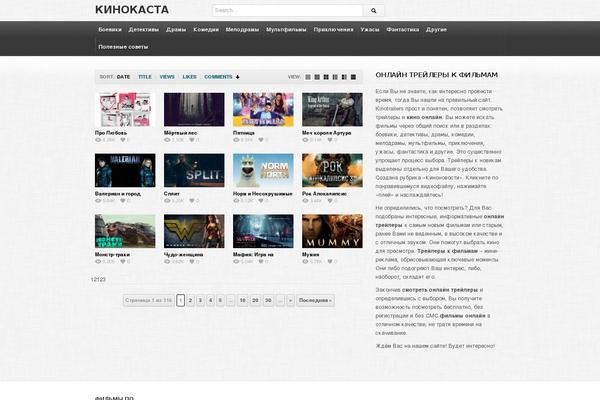Focus the Search input field
Viewport: 600px width, 400px height.
287,11
